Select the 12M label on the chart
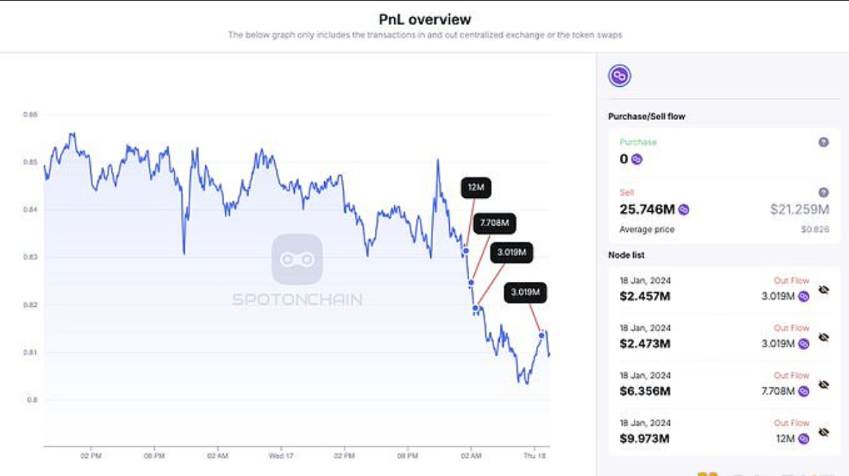The height and width of the screenshot is (476, 849). (476, 188)
